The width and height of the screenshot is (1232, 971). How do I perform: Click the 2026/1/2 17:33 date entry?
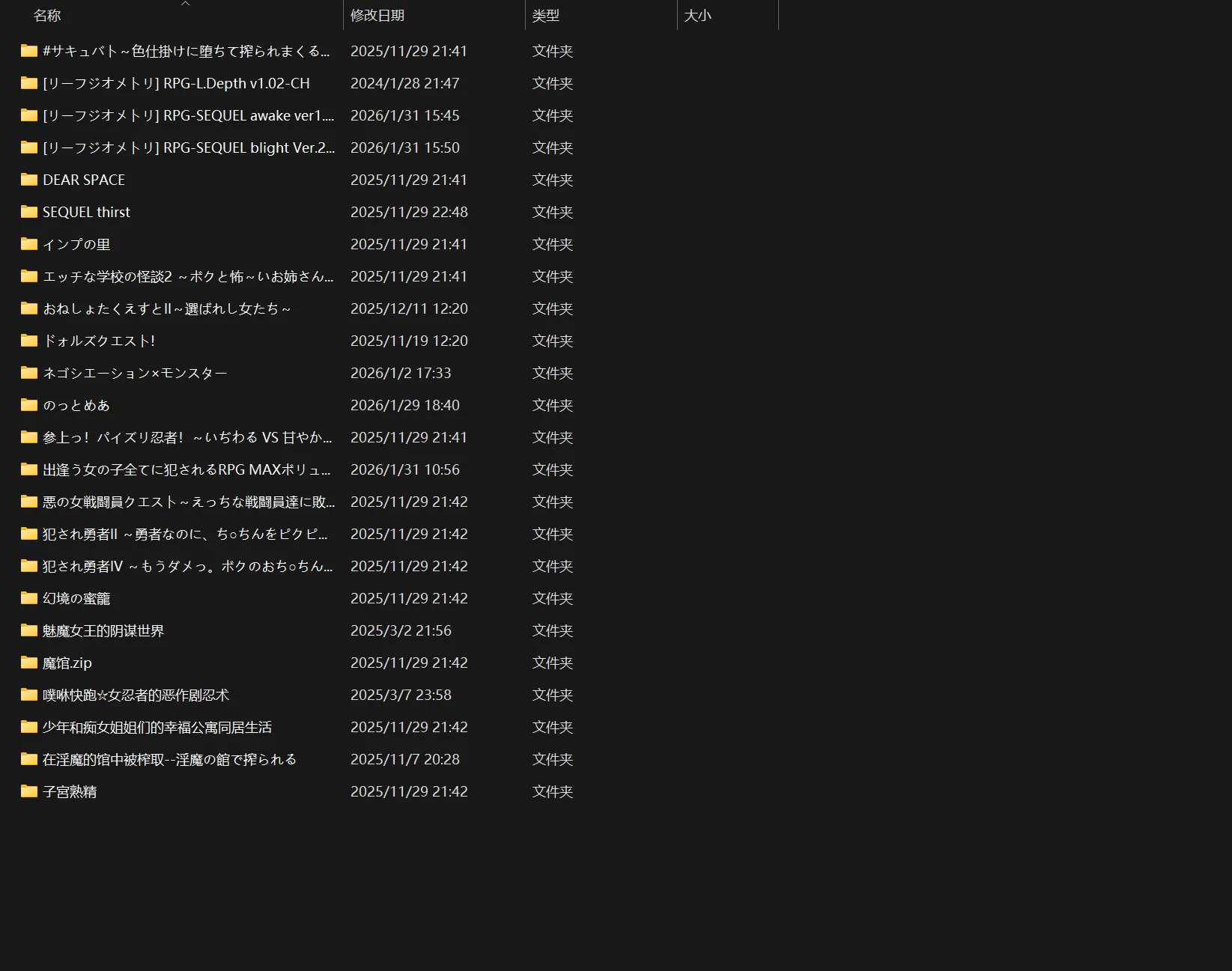401,373
